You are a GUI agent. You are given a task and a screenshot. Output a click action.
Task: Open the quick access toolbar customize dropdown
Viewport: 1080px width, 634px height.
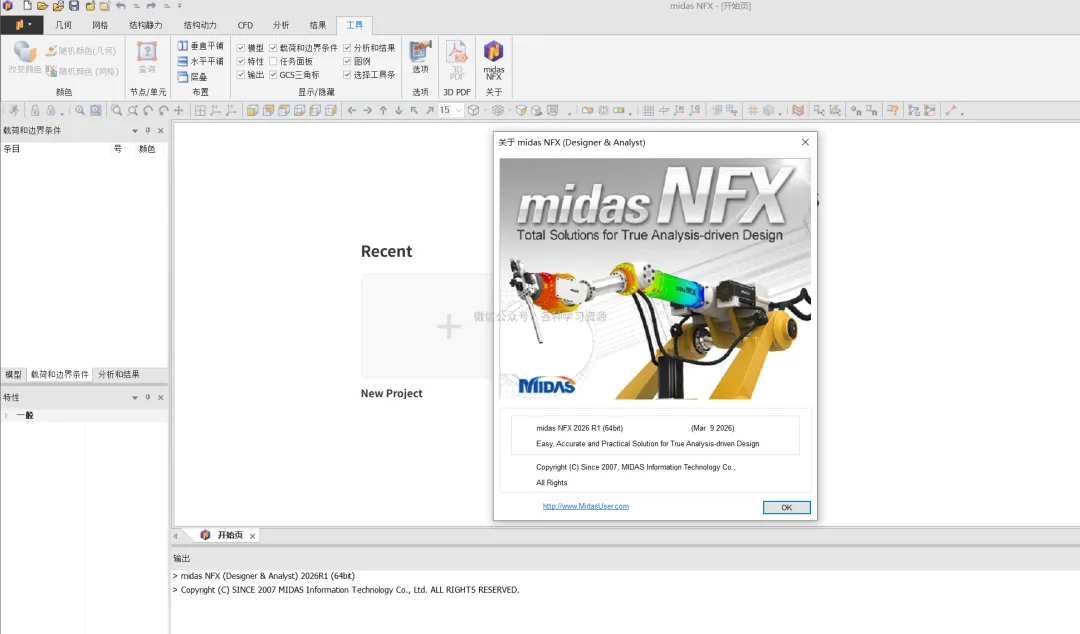(x=180, y=6)
